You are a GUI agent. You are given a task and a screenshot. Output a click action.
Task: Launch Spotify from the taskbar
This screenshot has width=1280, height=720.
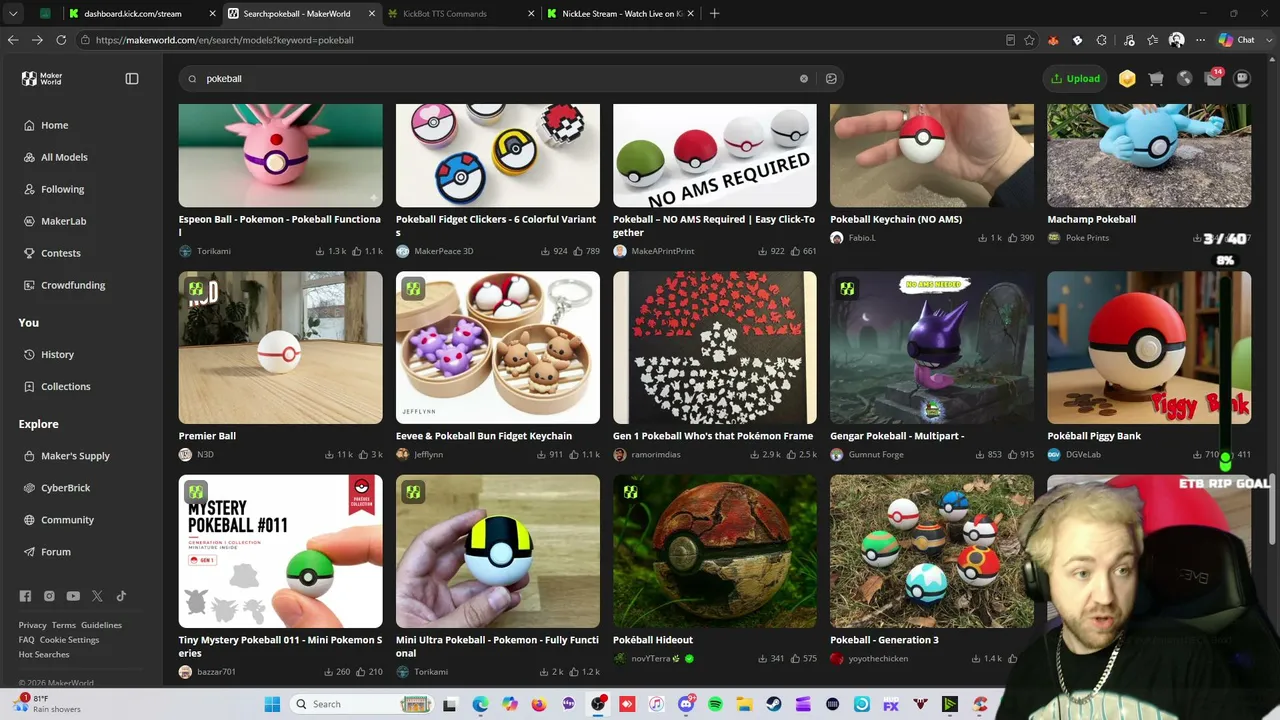point(715,704)
